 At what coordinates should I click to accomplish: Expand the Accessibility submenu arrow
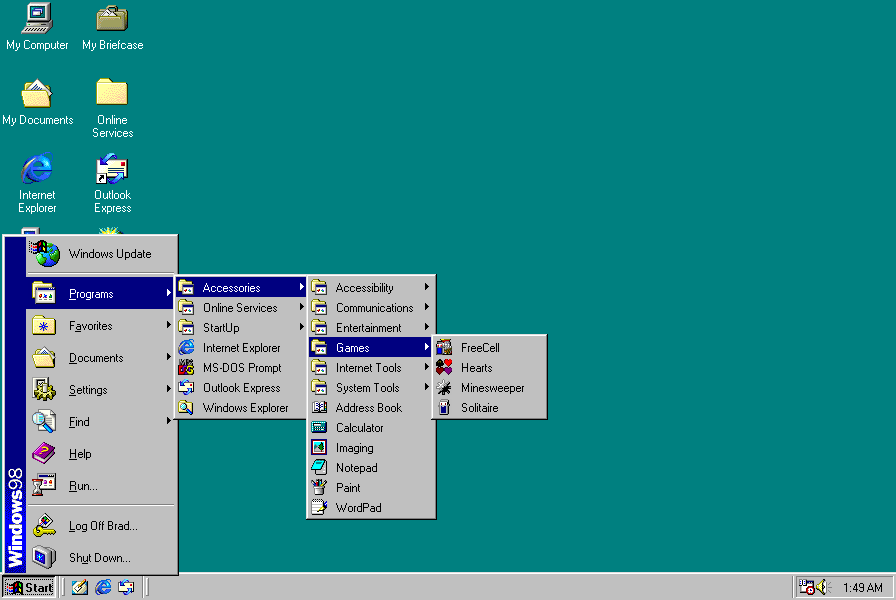tap(427, 287)
